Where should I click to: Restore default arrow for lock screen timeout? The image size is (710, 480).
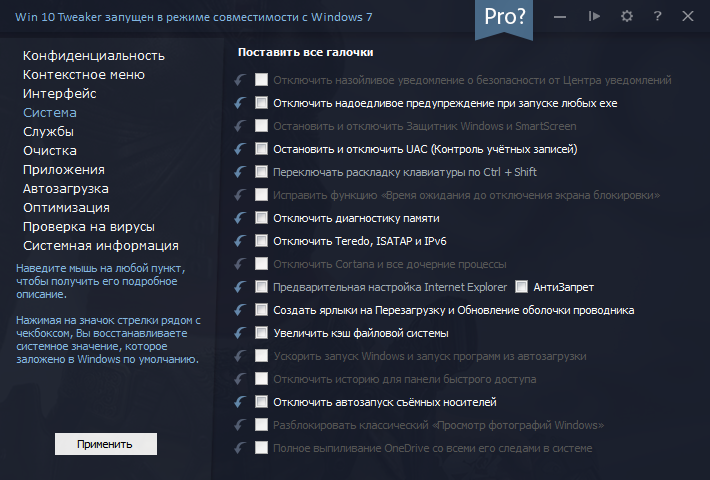pos(240,195)
